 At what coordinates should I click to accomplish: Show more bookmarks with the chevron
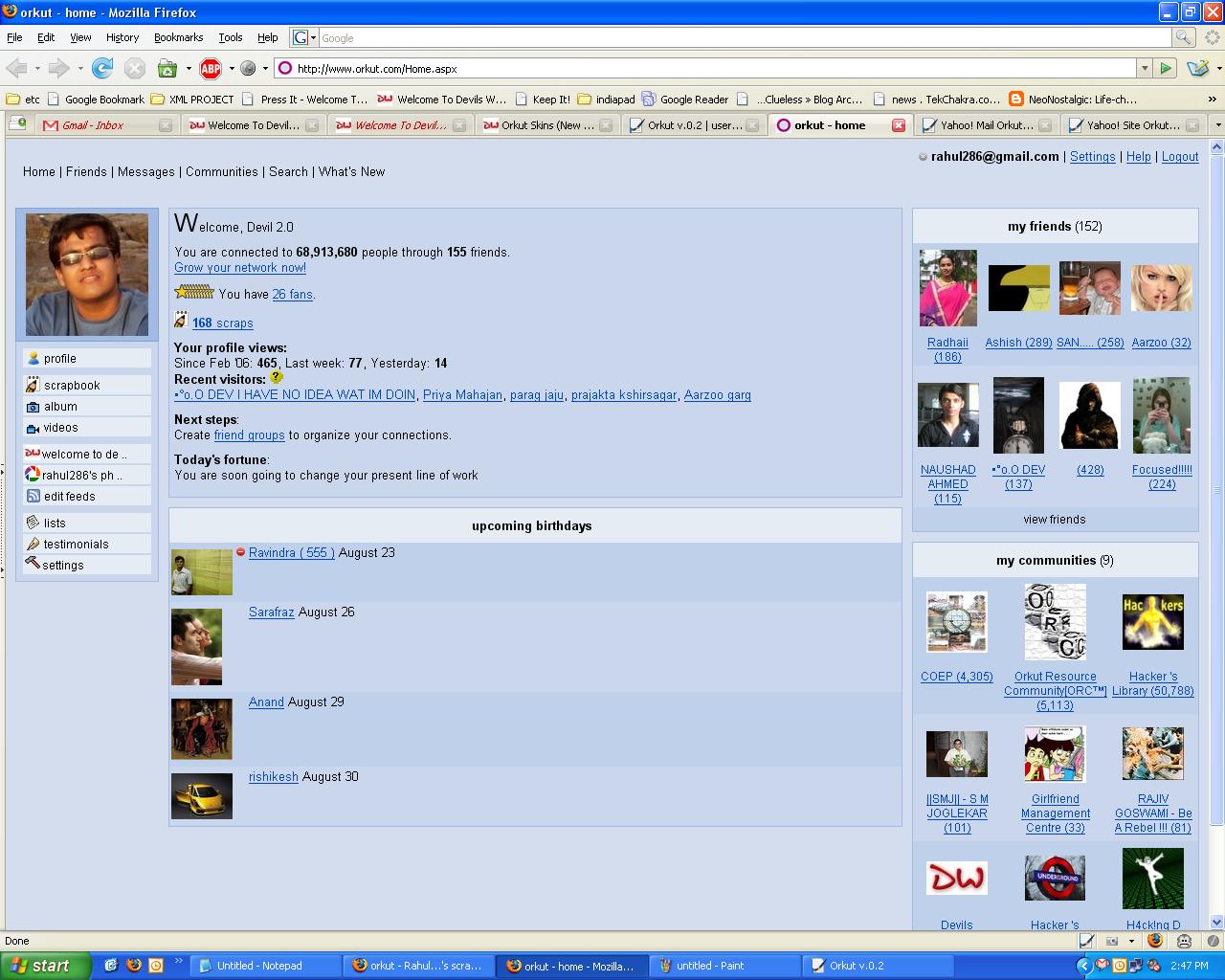[1214, 99]
